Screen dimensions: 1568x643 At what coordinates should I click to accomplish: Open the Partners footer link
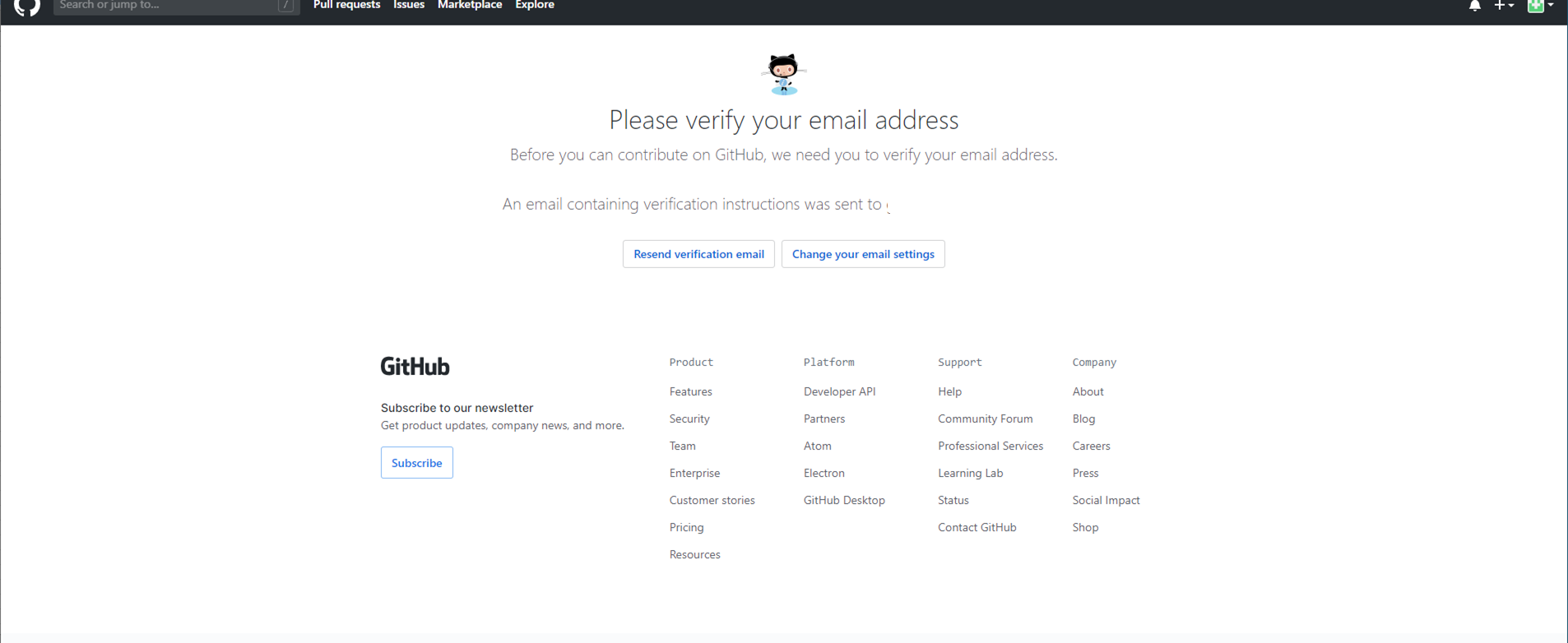coord(824,419)
